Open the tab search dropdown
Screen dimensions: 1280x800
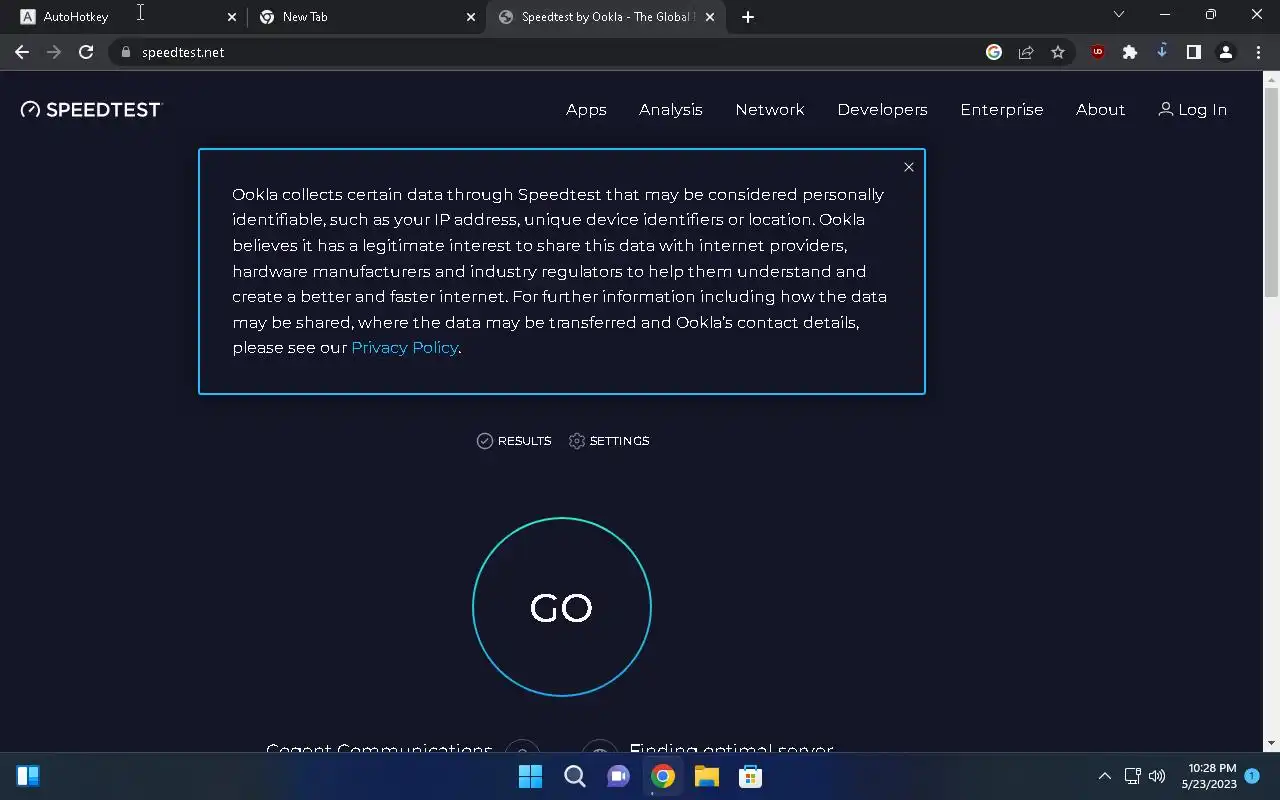(x=1119, y=15)
